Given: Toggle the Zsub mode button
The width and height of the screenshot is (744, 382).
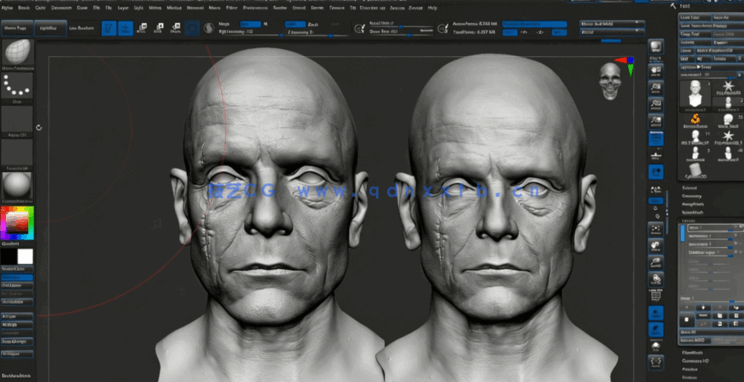Looking at the screenshot, I should click(313, 24).
